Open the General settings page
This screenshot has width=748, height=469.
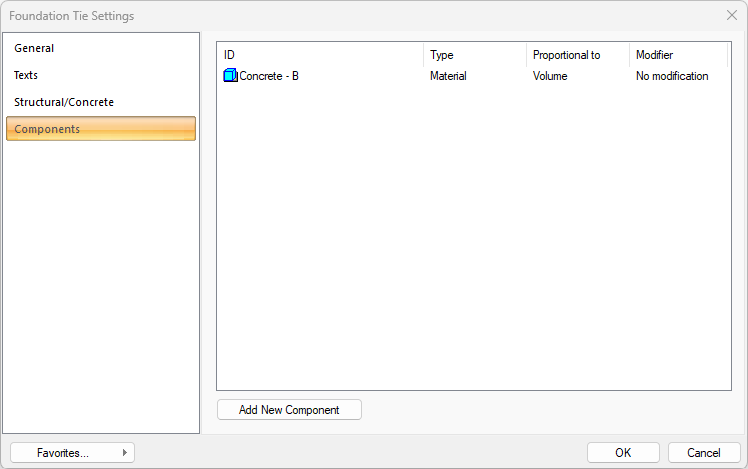pos(34,48)
